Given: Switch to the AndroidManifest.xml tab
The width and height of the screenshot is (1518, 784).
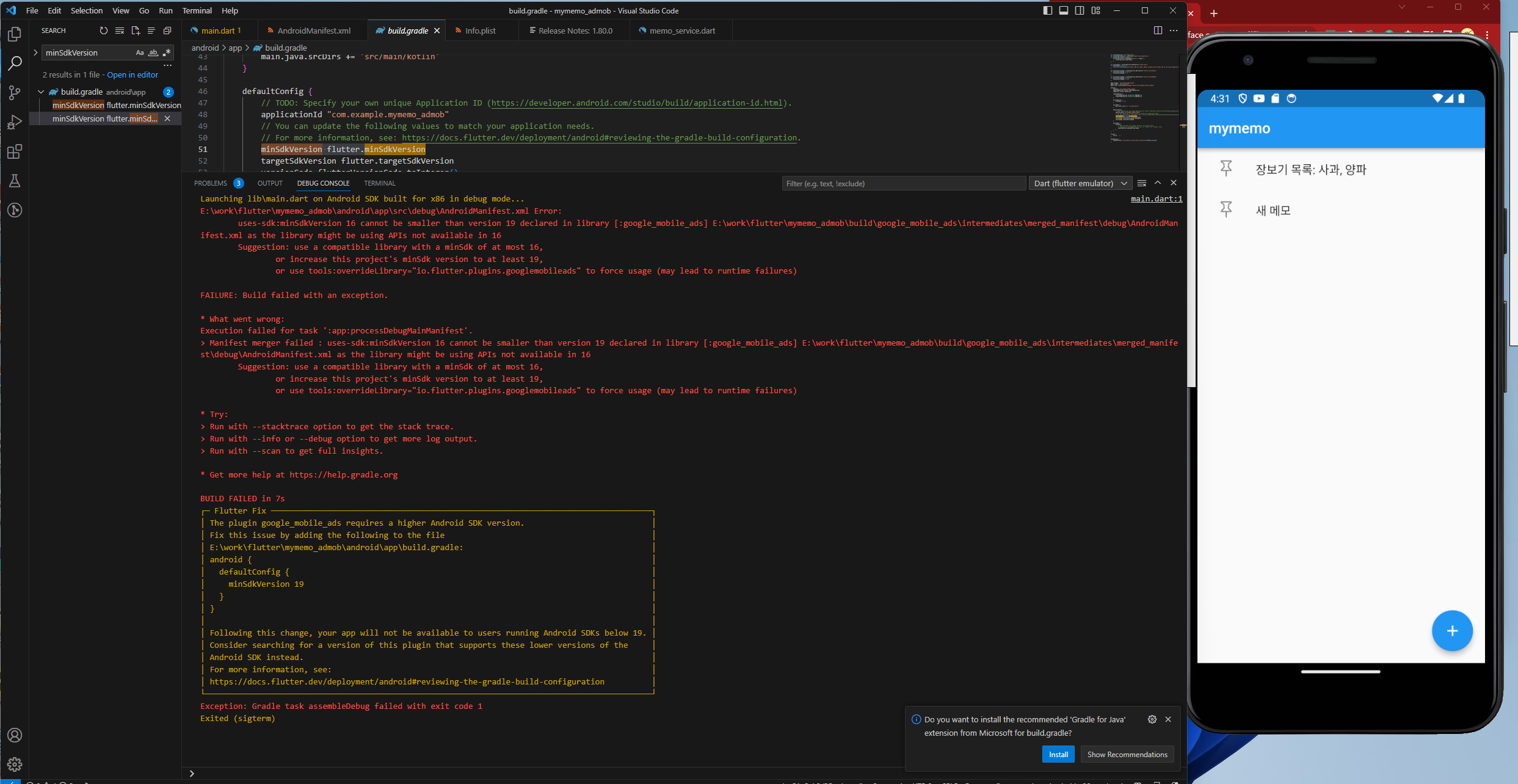Looking at the screenshot, I should click(313, 31).
